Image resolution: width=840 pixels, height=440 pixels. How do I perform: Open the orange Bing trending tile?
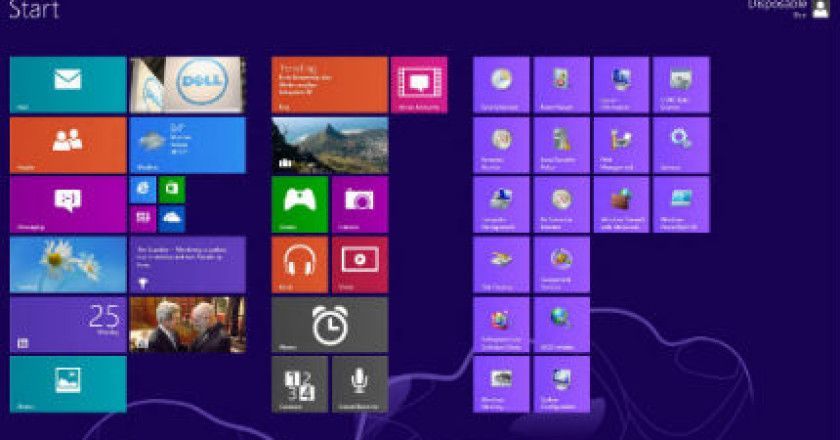[x=329, y=85]
